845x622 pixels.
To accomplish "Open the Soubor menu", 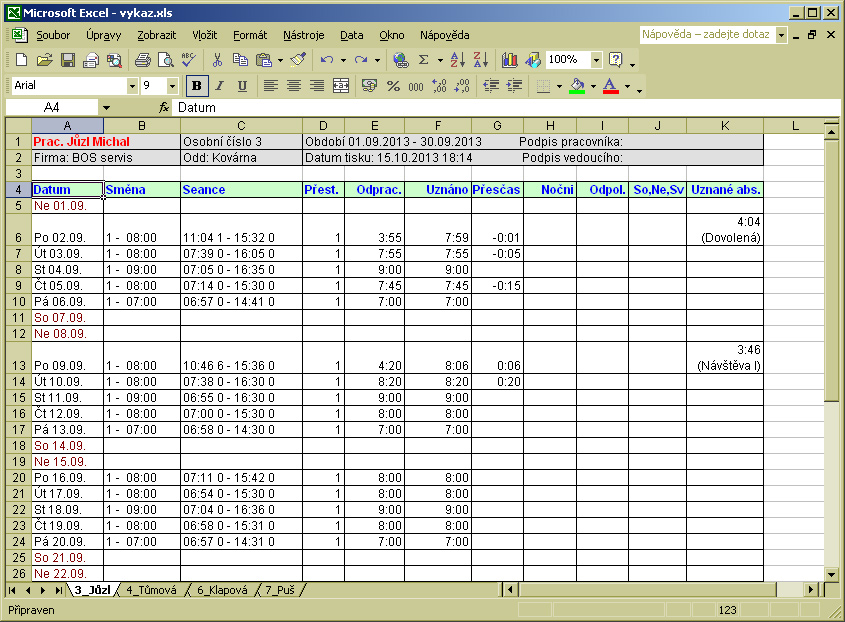I will click(53, 36).
